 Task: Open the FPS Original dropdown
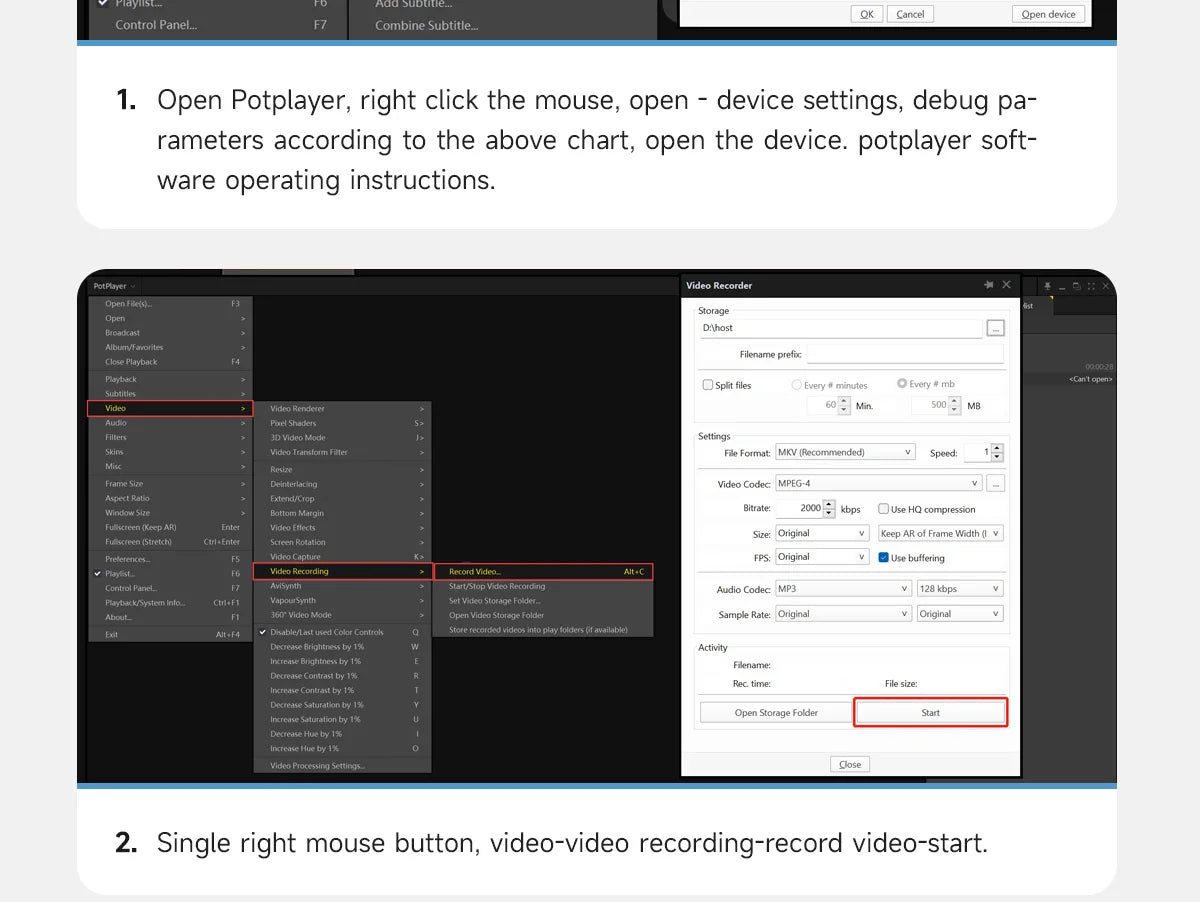pos(822,557)
